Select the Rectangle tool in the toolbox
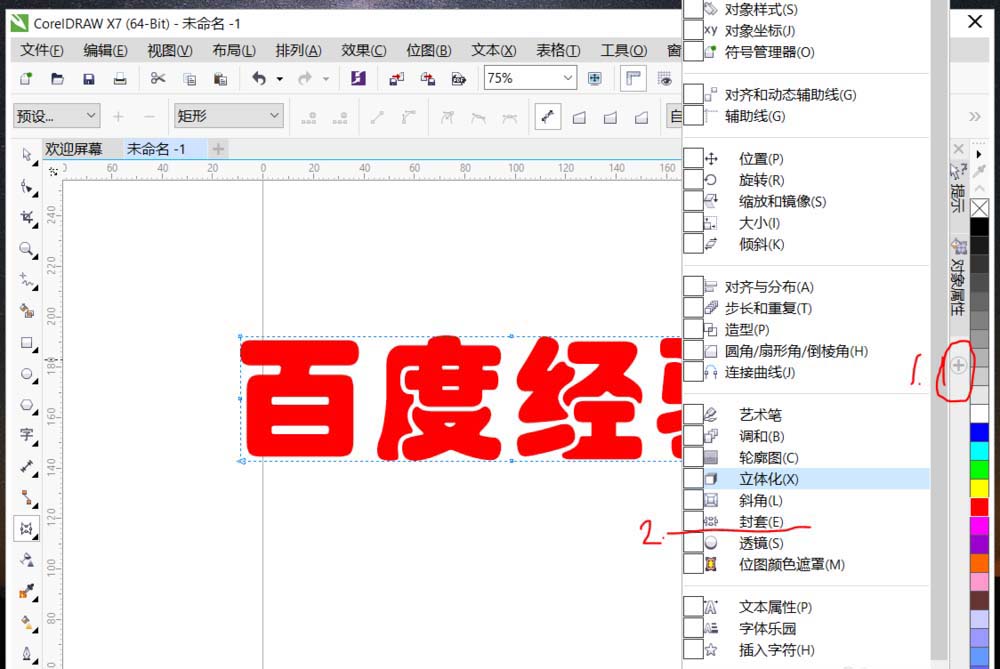The width and height of the screenshot is (1000, 669). (x=27, y=343)
